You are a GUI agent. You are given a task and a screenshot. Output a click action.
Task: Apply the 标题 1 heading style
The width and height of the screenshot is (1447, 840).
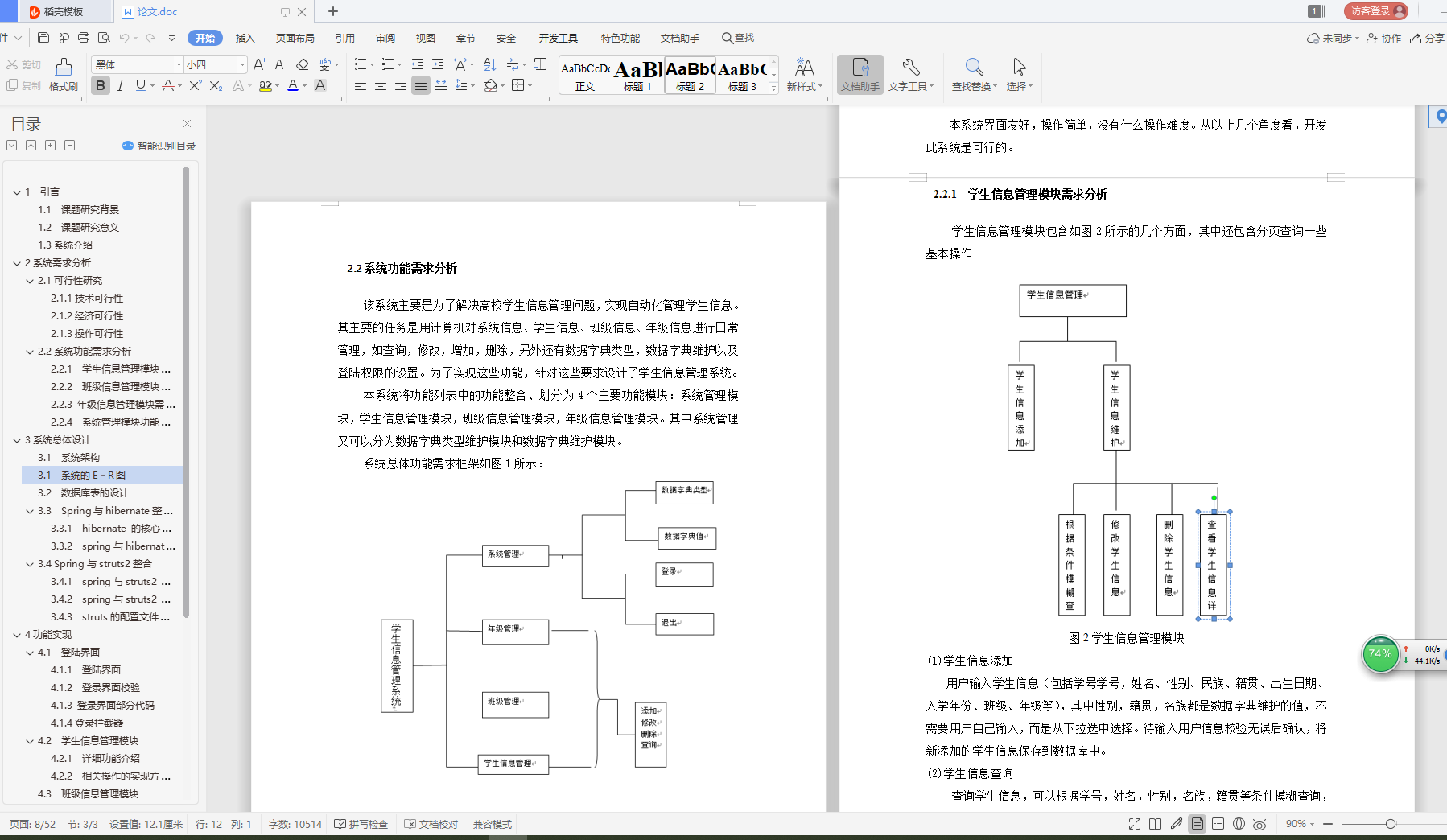click(637, 76)
